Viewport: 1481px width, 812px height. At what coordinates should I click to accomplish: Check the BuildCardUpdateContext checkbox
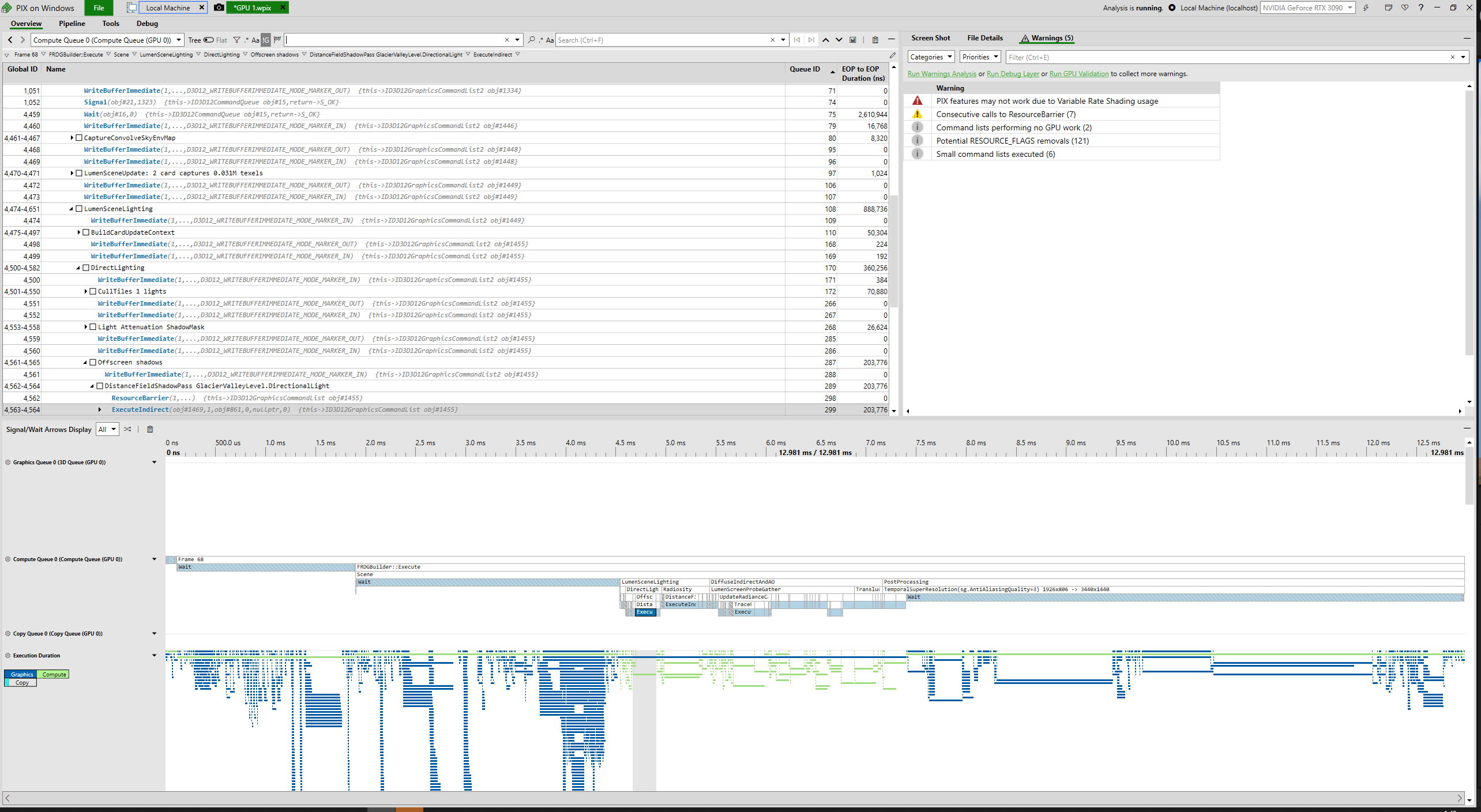(87, 232)
